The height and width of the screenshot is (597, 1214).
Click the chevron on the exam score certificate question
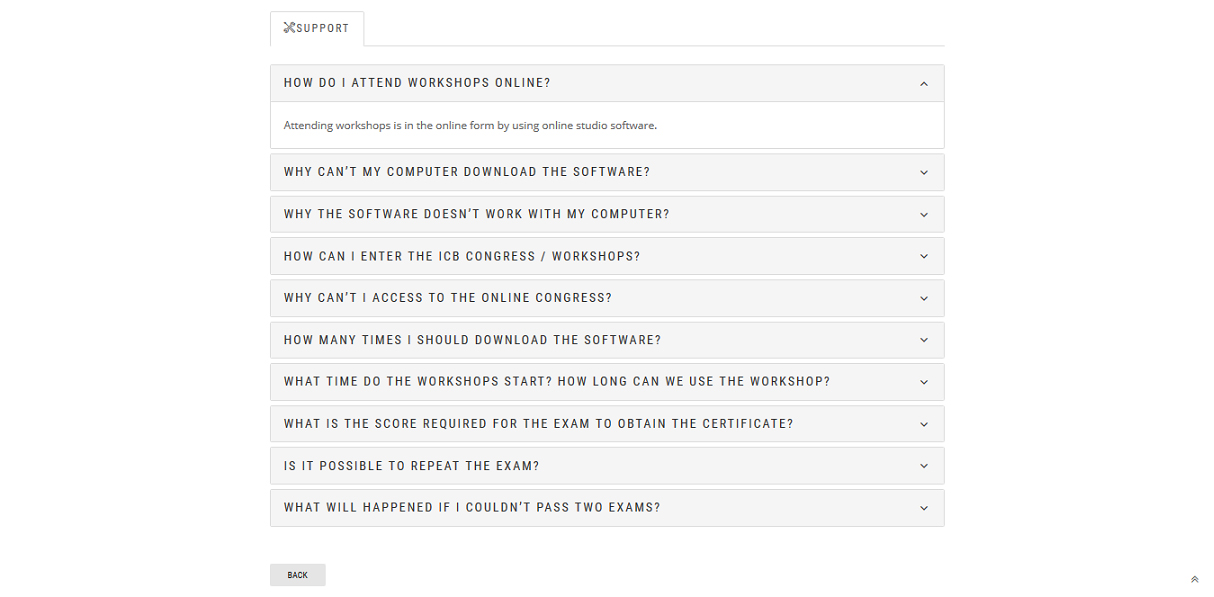click(x=924, y=424)
